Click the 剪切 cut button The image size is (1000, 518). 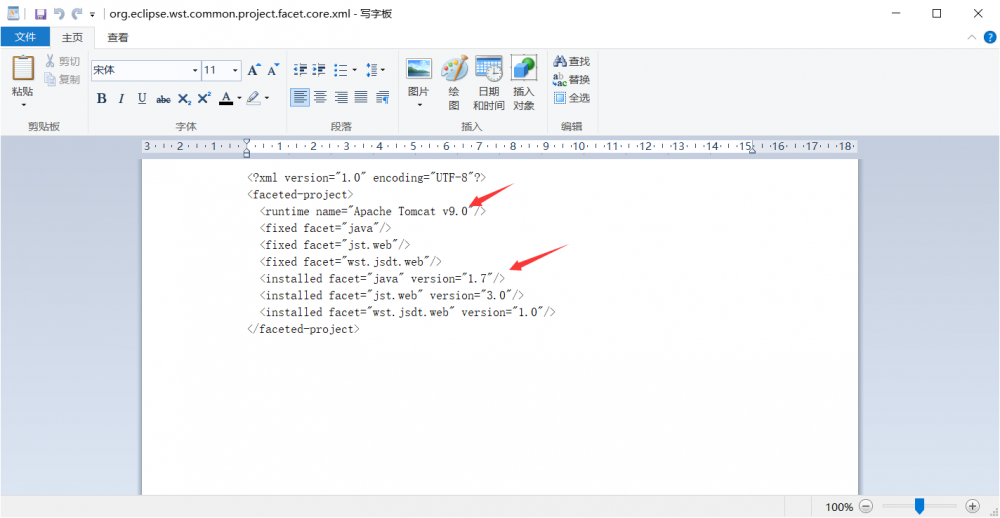62,61
